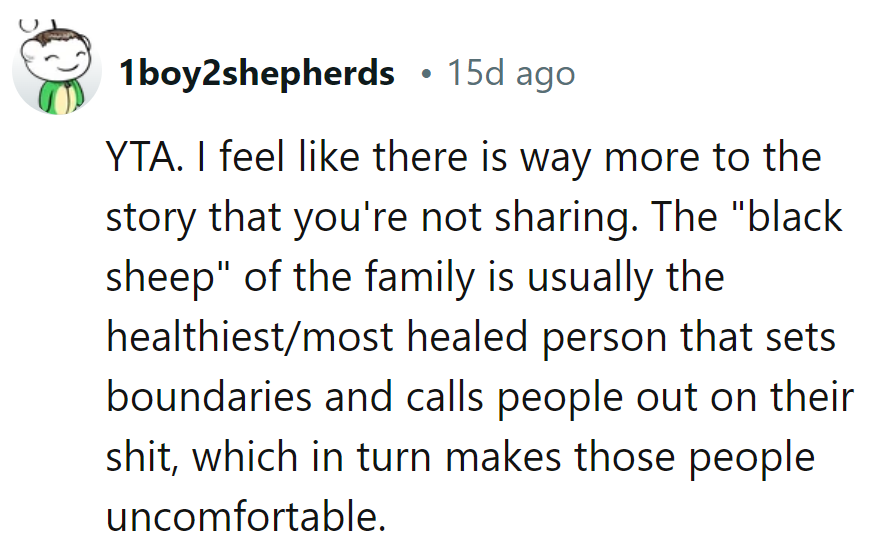Open the 1boy2shepherds profile link
The height and width of the screenshot is (553, 878).
[x=255, y=73]
